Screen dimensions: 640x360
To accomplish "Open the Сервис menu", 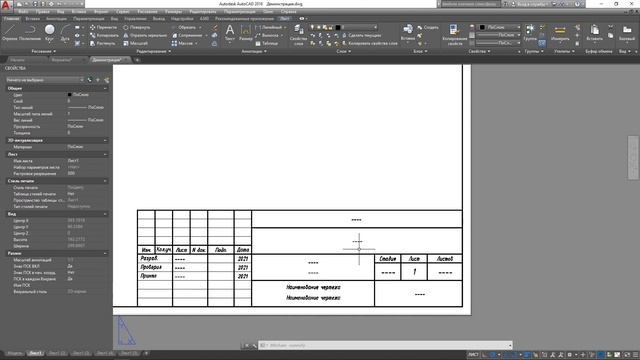I will (x=122, y=12).
